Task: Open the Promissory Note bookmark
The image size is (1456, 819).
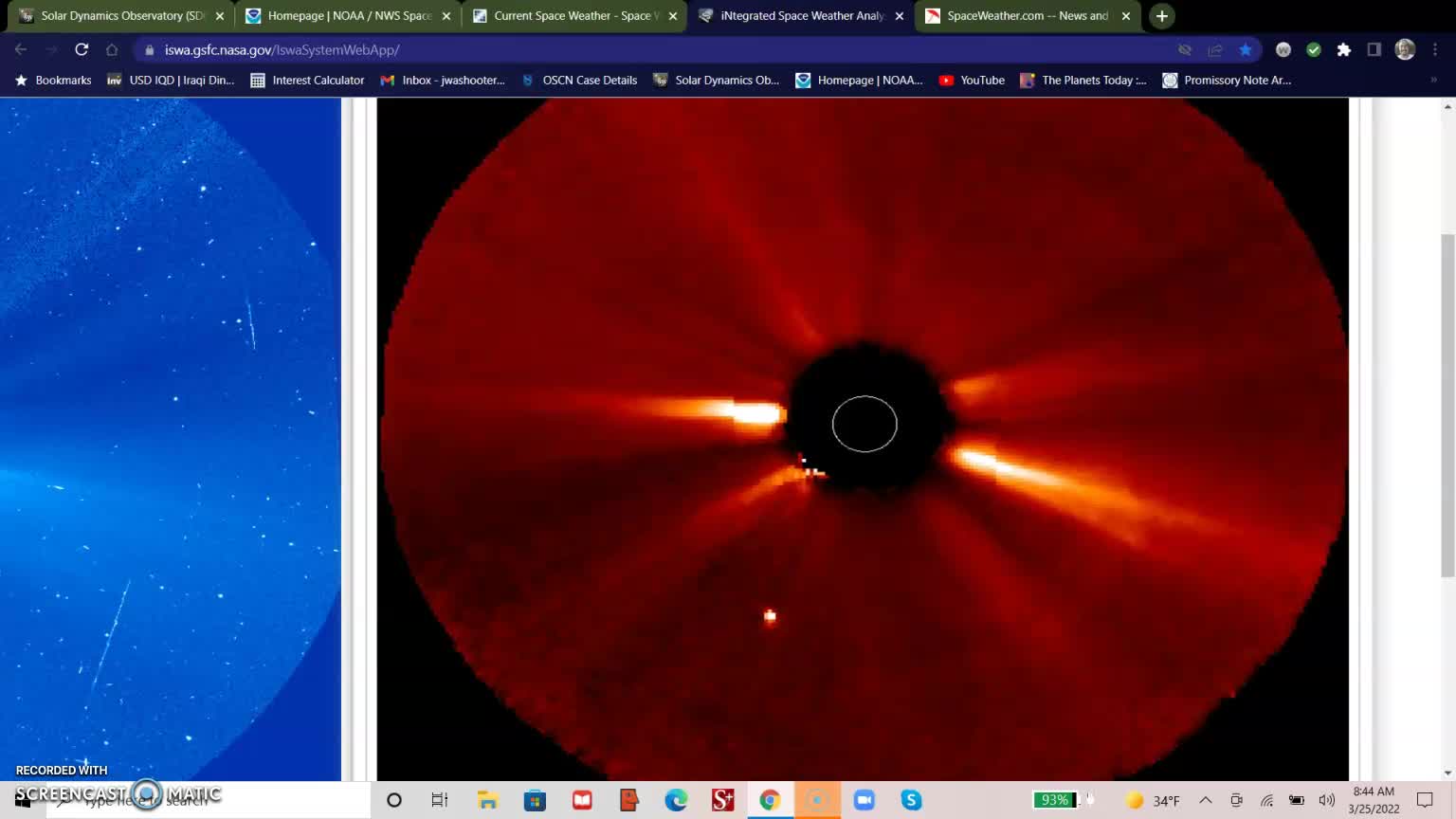Action: pos(1228,81)
